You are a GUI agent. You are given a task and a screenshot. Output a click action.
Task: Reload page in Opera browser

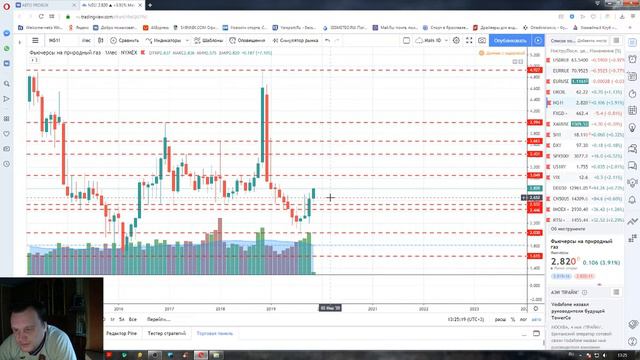coord(41,17)
